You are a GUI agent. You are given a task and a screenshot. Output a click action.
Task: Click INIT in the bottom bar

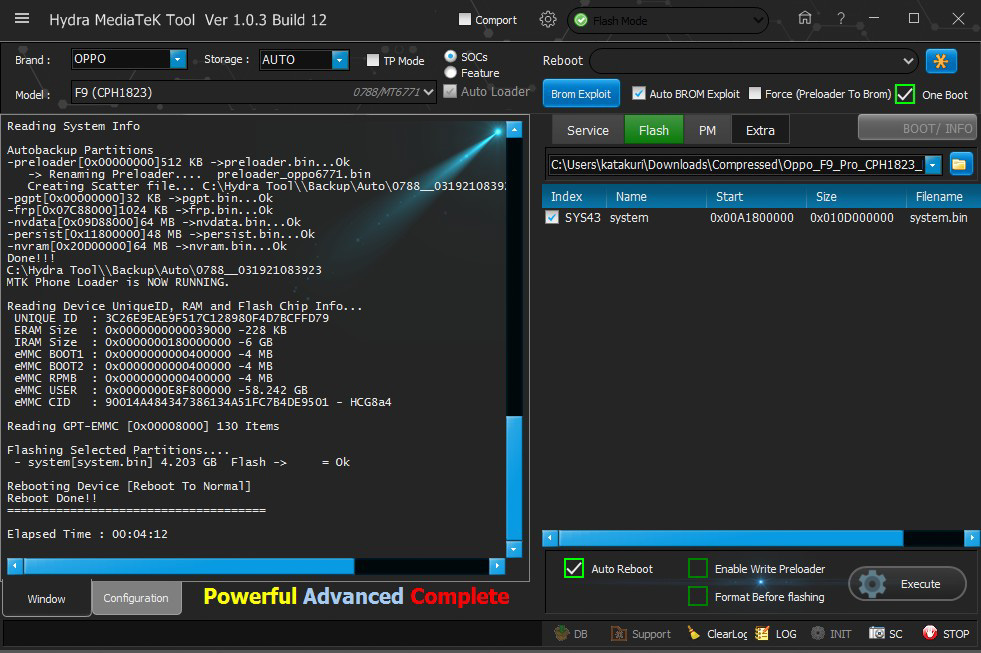click(831, 634)
